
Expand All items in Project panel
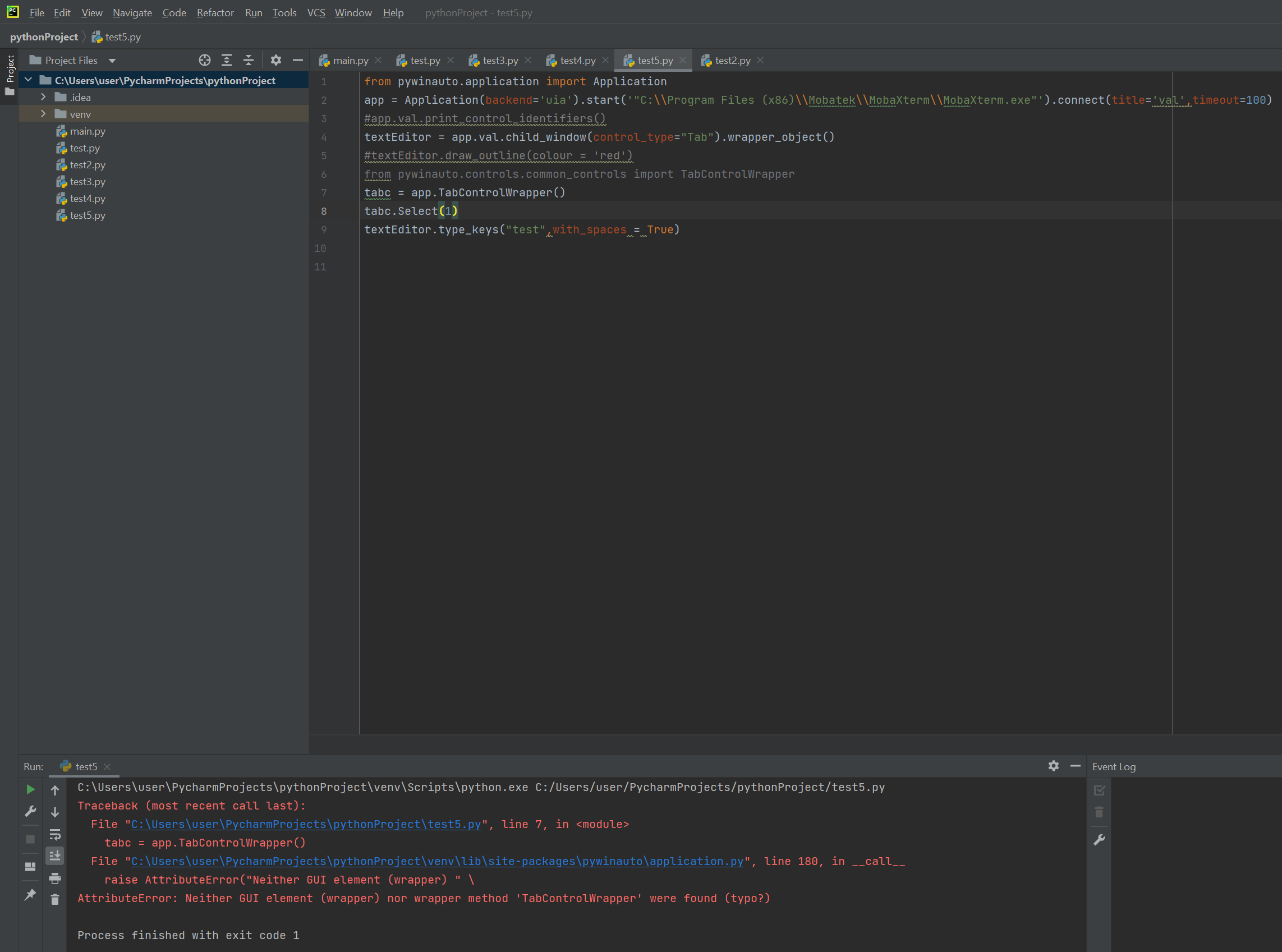[x=226, y=60]
